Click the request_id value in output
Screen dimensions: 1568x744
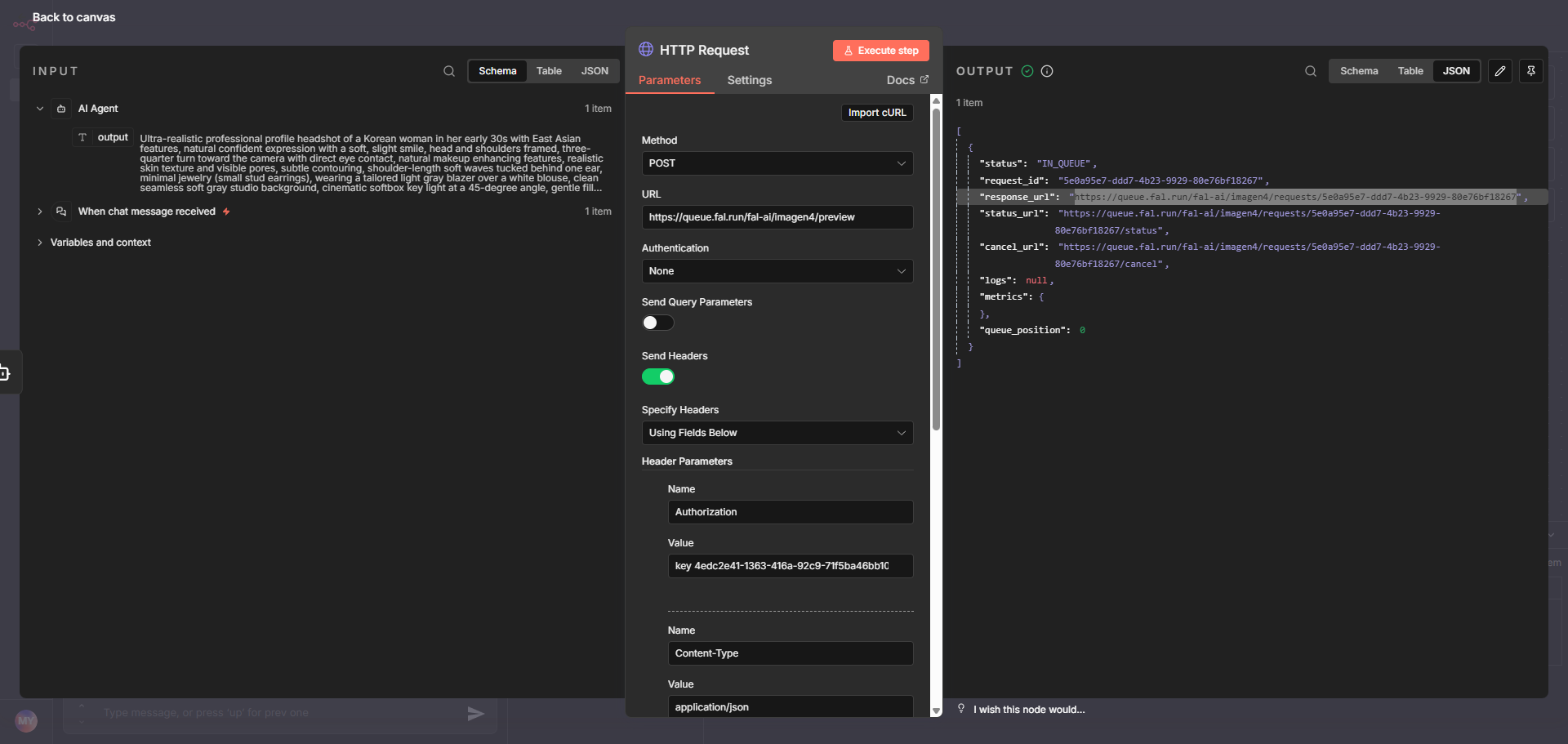1160,180
